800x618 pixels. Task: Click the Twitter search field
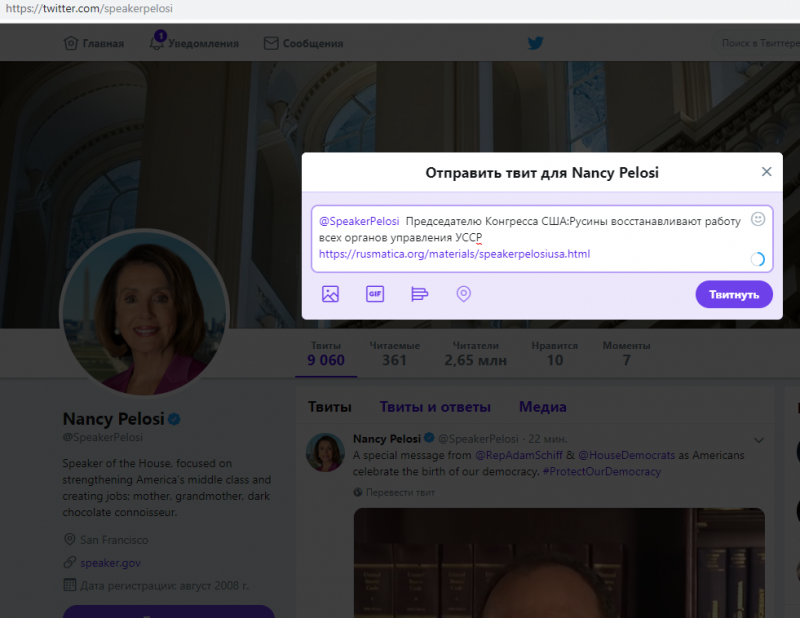(x=757, y=43)
